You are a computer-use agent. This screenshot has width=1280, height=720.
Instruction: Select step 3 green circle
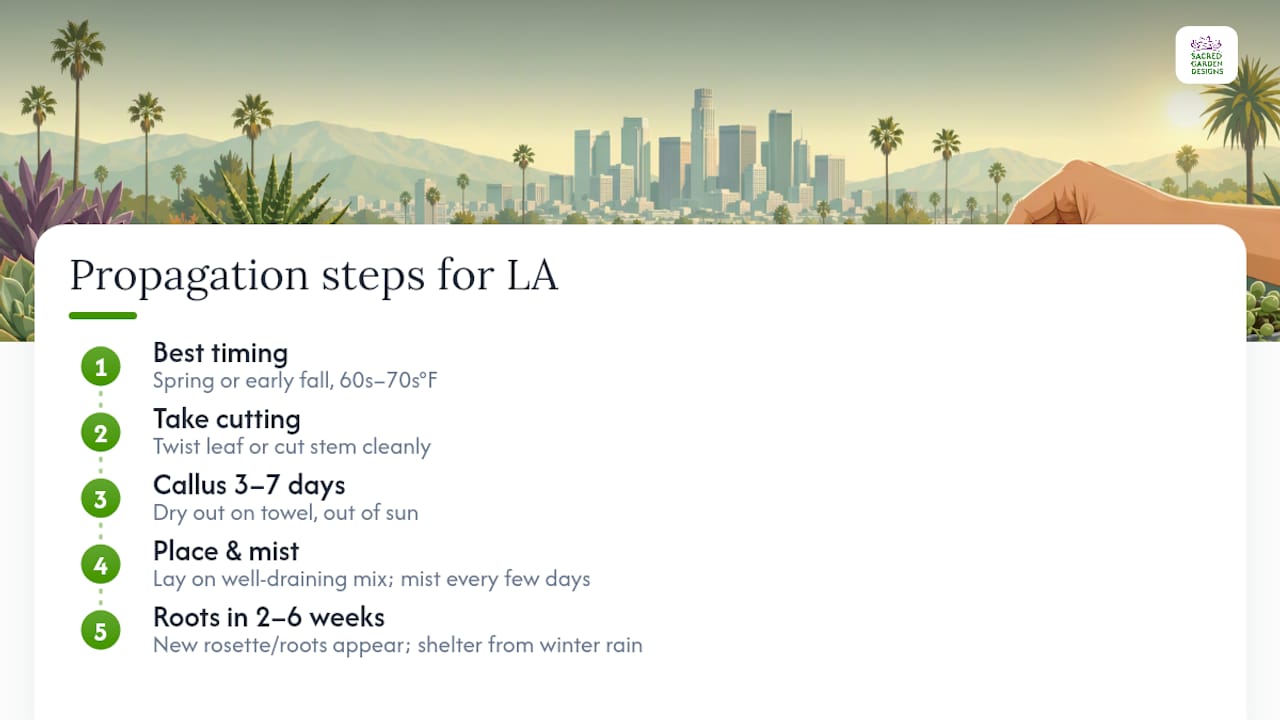pos(100,499)
